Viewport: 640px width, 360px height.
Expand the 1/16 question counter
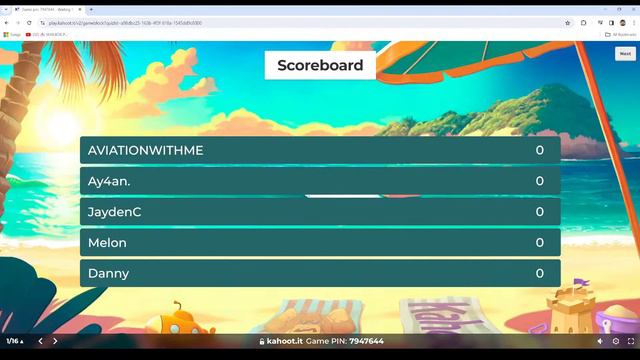[x=15, y=341]
